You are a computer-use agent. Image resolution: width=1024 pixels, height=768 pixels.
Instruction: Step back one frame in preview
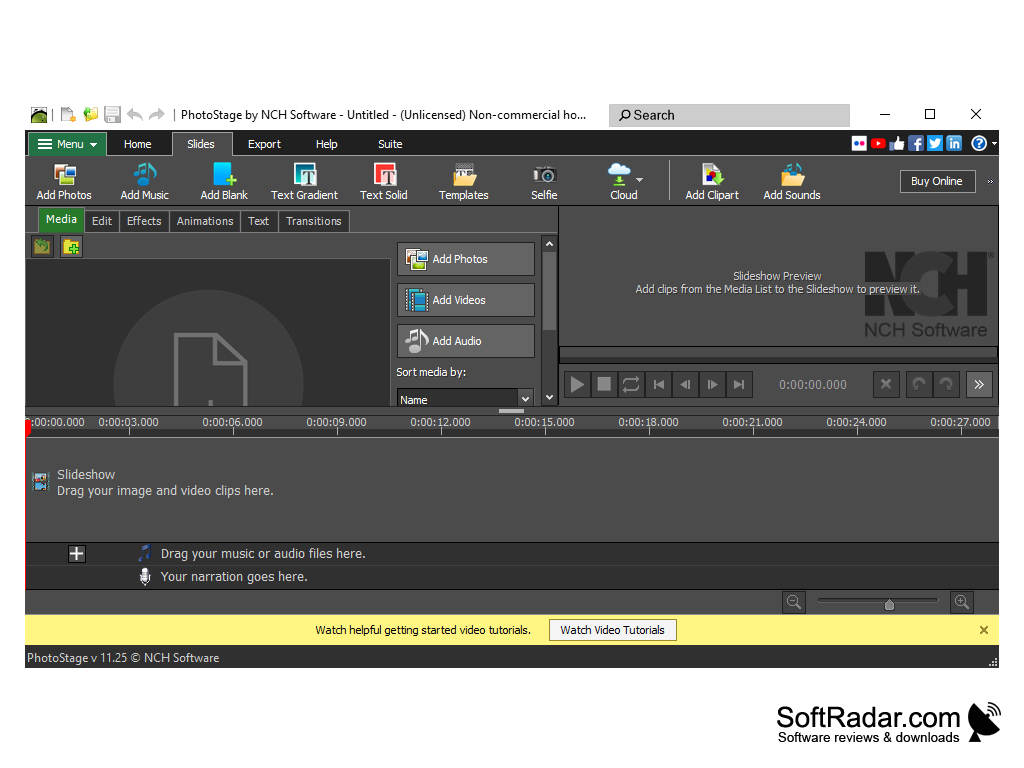pyautogui.click(x=685, y=385)
